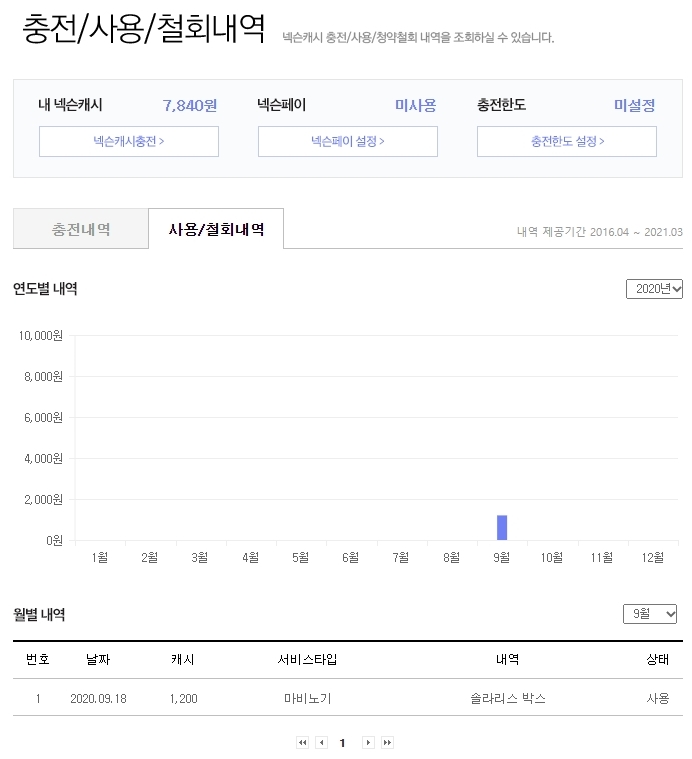Image resolution: width=692 pixels, height=759 pixels.
Task: Click the 1월 axis label in the chart
Action: tap(100, 557)
